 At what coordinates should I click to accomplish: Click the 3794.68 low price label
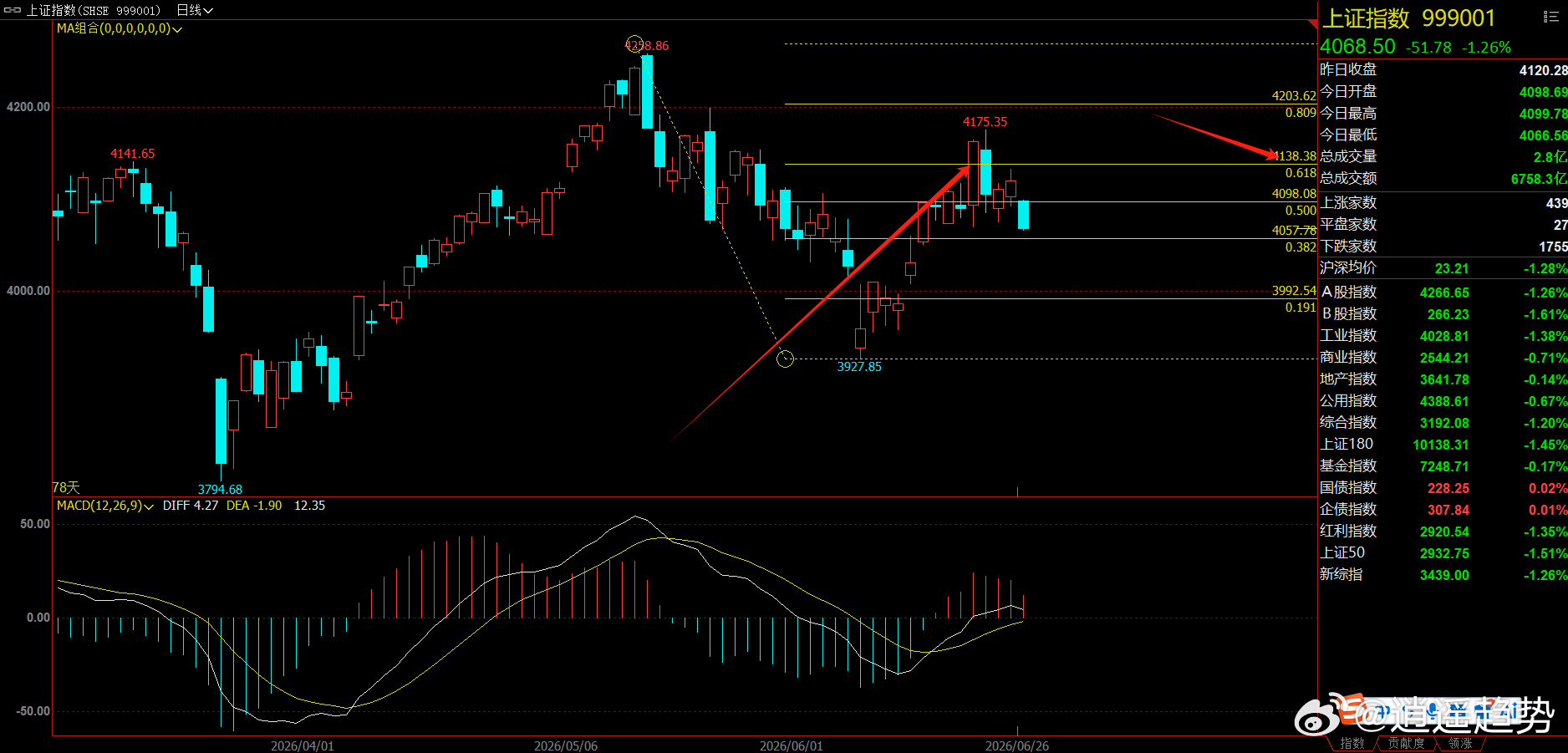tap(220, 490)
